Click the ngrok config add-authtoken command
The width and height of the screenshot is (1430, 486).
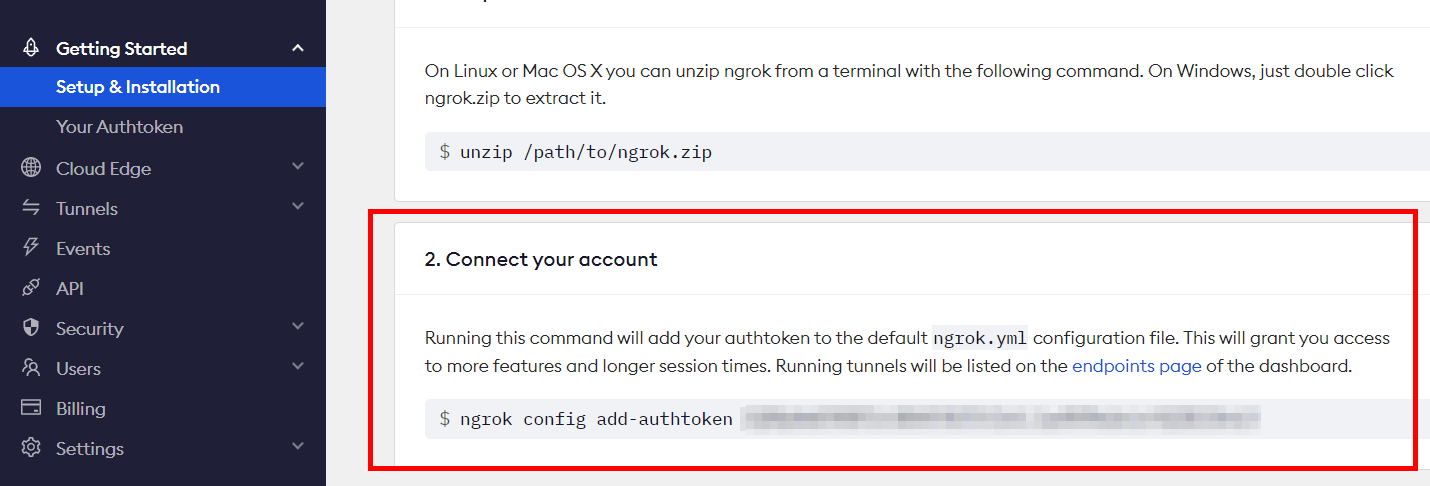pos(597,419)
